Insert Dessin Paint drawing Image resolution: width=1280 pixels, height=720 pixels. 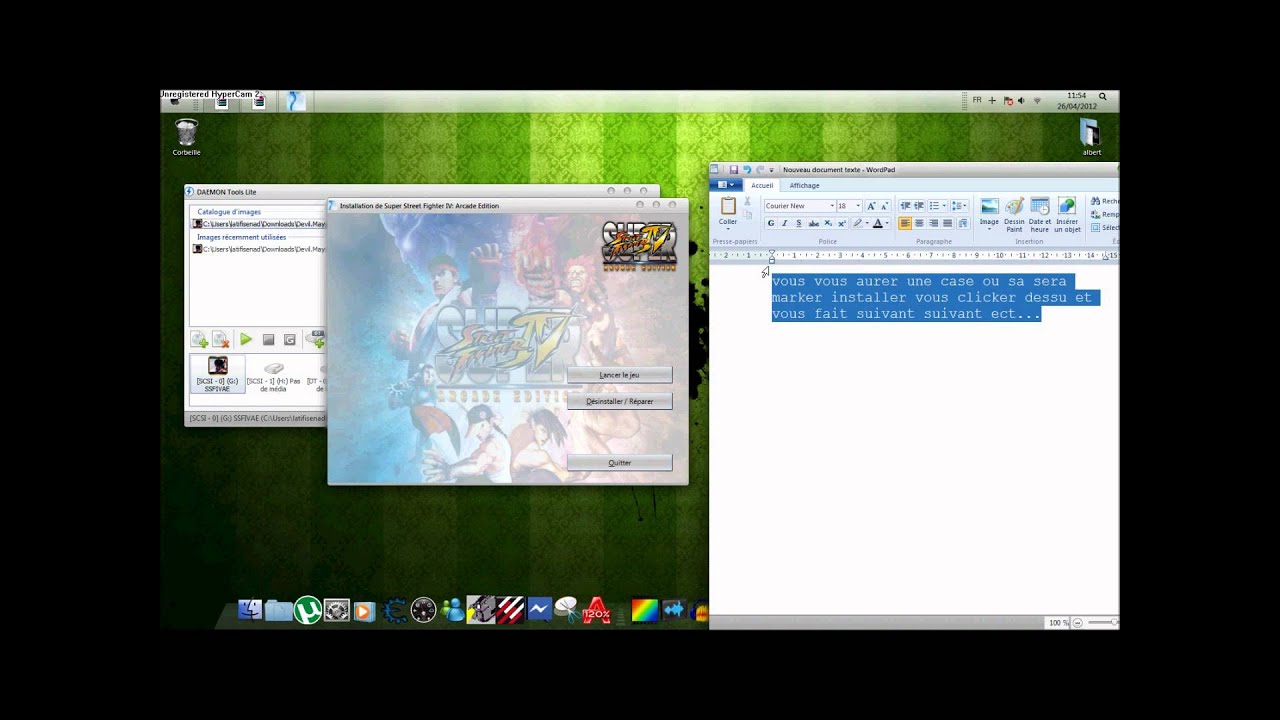point(1014,214)
